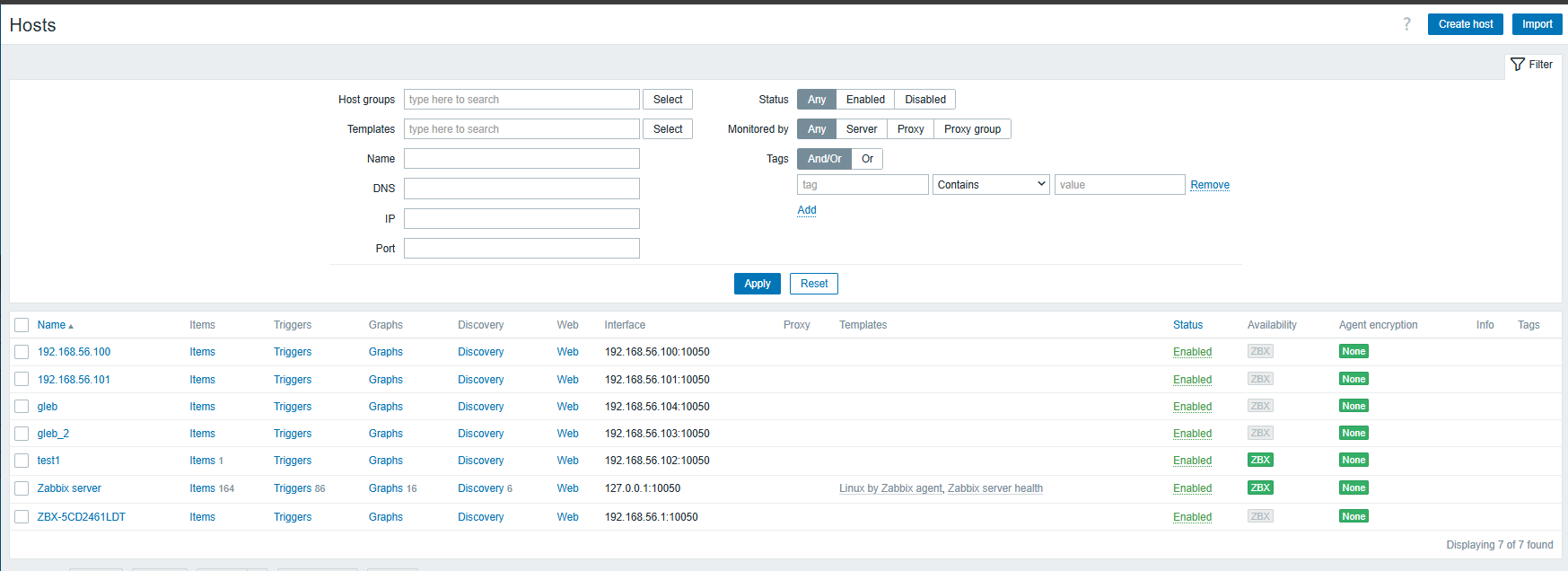Click the Name column sort arrow
The height and width of the screenshot is (571, 1568).
[71, 326]
